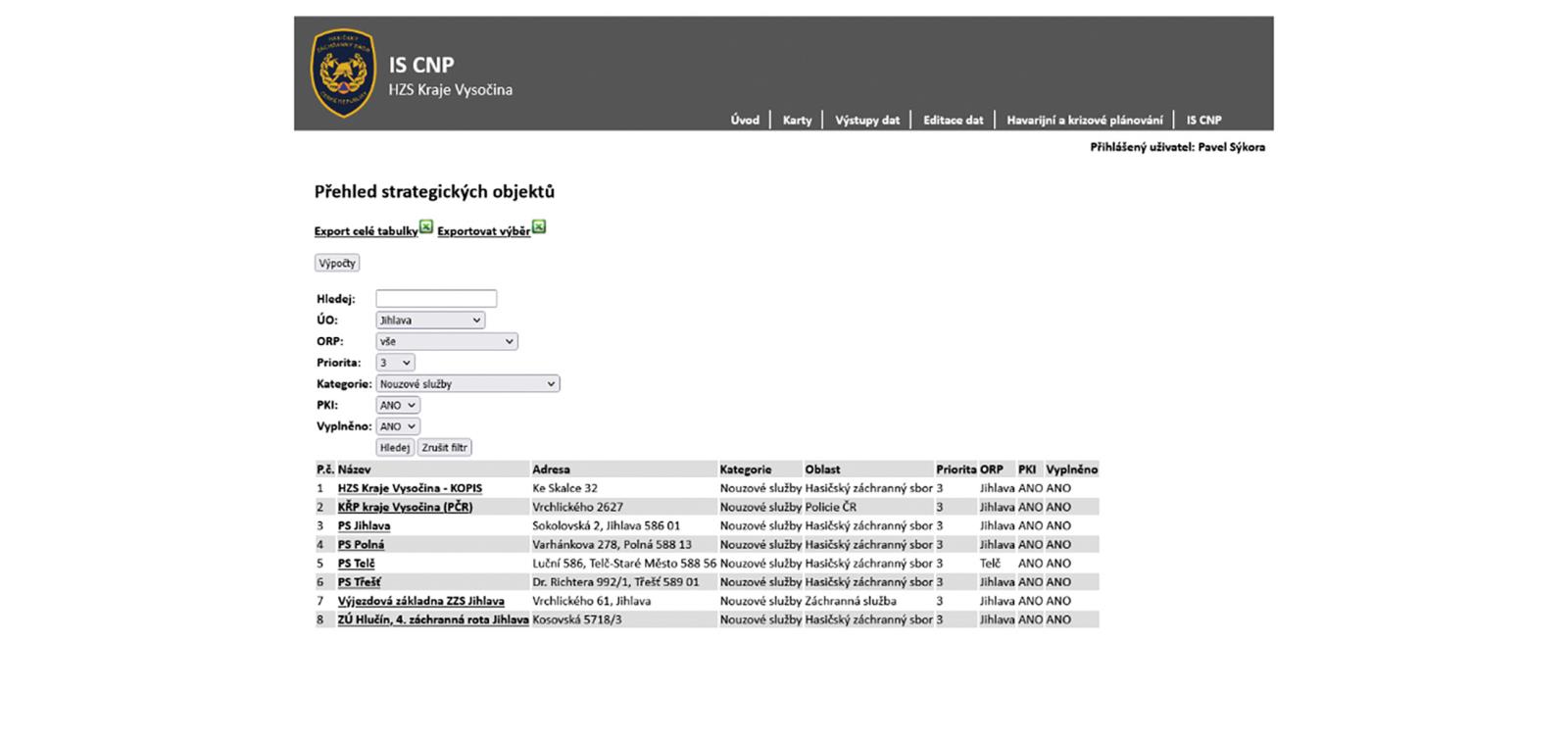Expand the Kategorie dropdown Nouzové služby
The height and width of the screenshot is (742, 1568).
coord(467,384)
